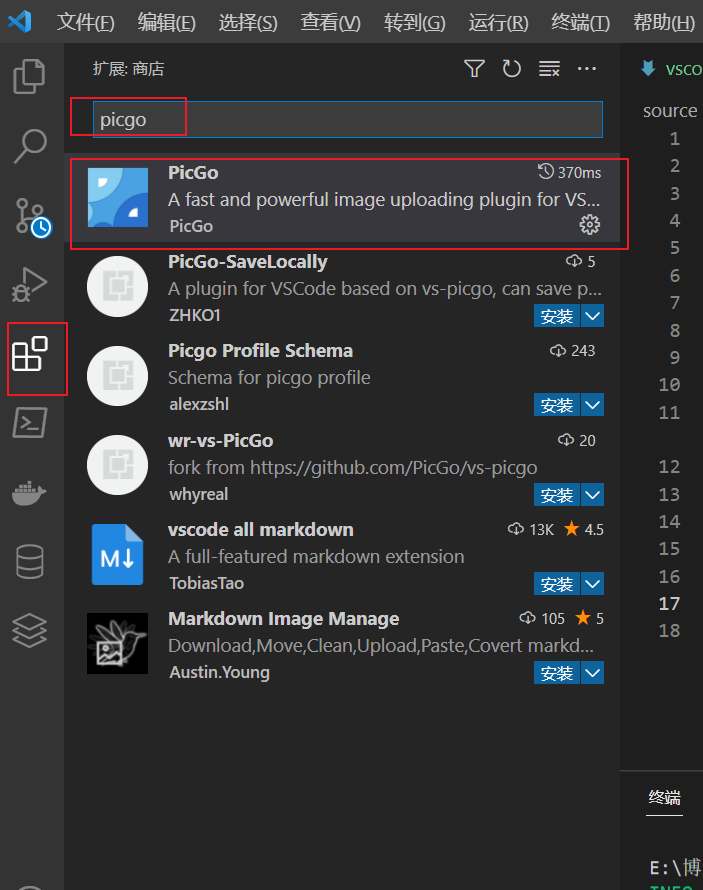The image size is (703, 890).
Task: Click line number 17 in editor gutter
Action: tap(669, 604)
